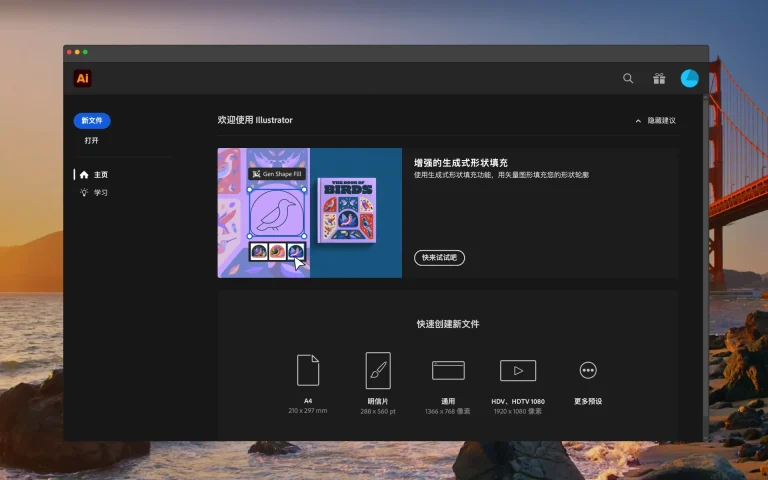The height and width of the screenshot is (480, 768).
Task: Click the 新文件 button
Action: (92, 120)
